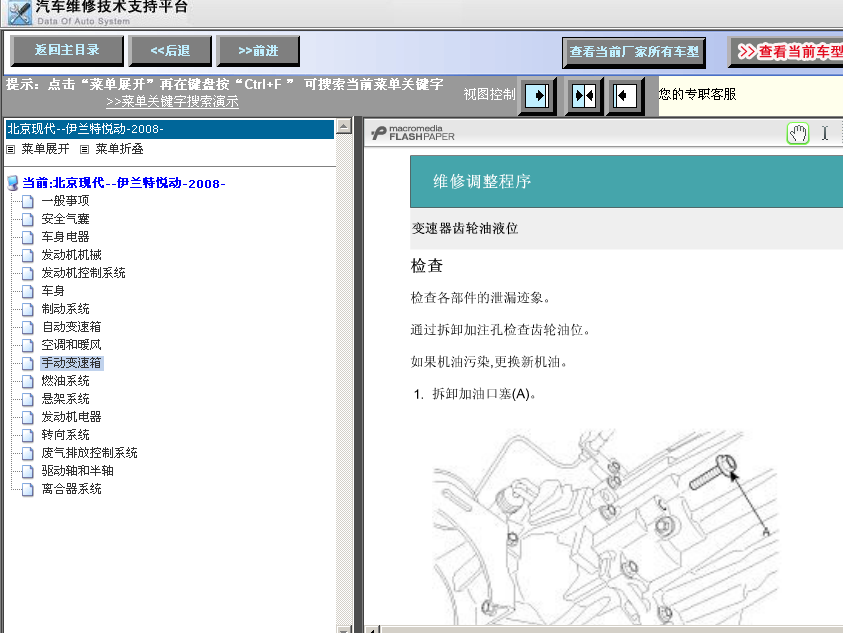This screenshot has width=843, height=633.
Task: Open 查看当前厂家所有车型
Action: point(634,52)
